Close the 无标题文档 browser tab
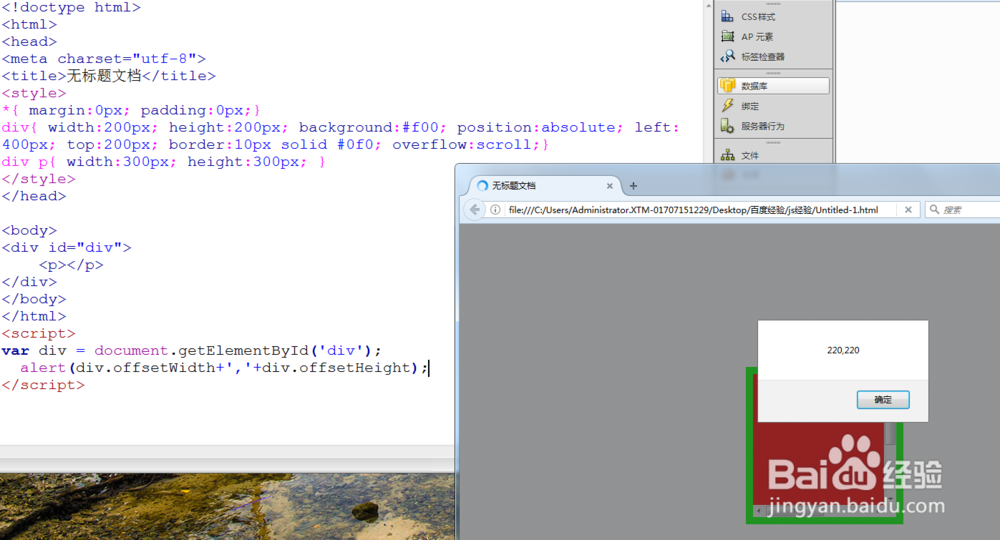This screenshot has height=540, width=1000. [610, 186]
